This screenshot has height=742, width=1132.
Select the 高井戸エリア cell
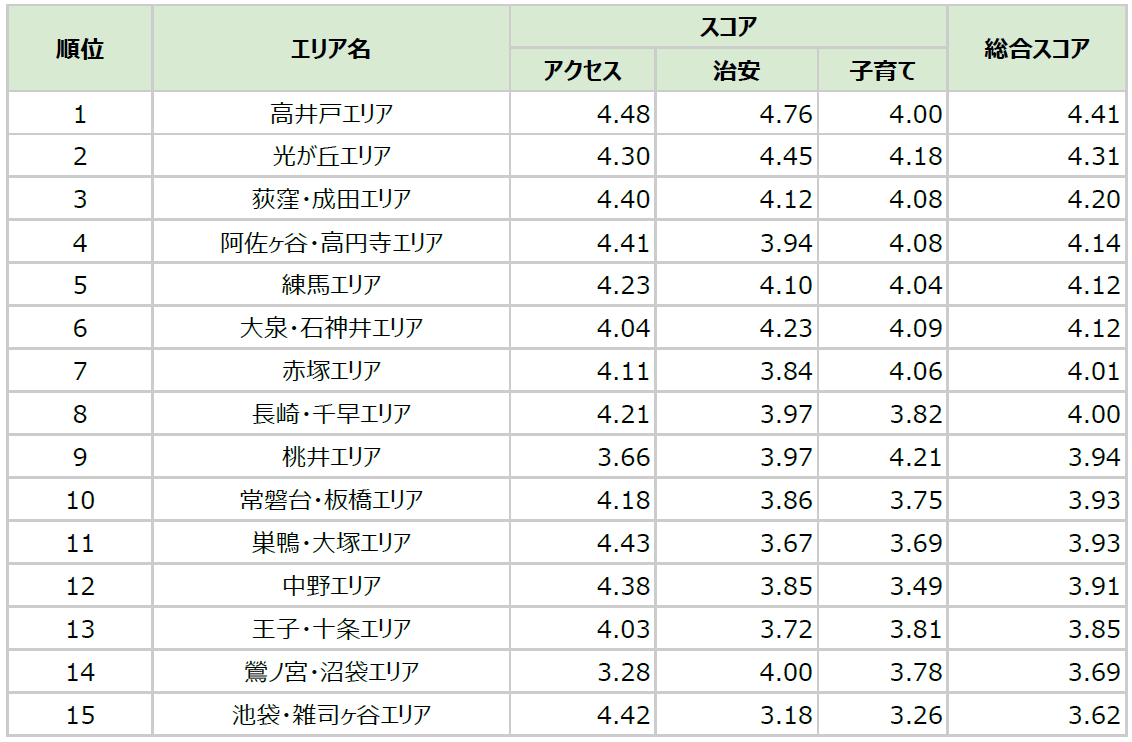tap(331, 114)
